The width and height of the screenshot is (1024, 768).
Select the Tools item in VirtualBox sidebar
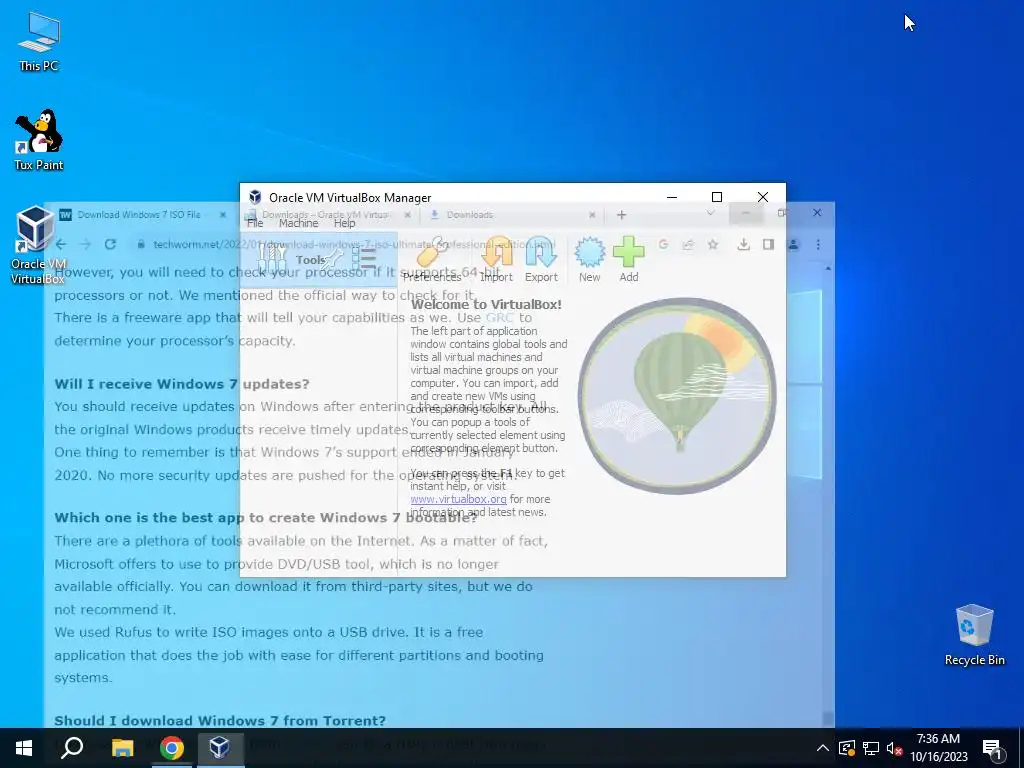pyautogui.click(x=318, y=260)
